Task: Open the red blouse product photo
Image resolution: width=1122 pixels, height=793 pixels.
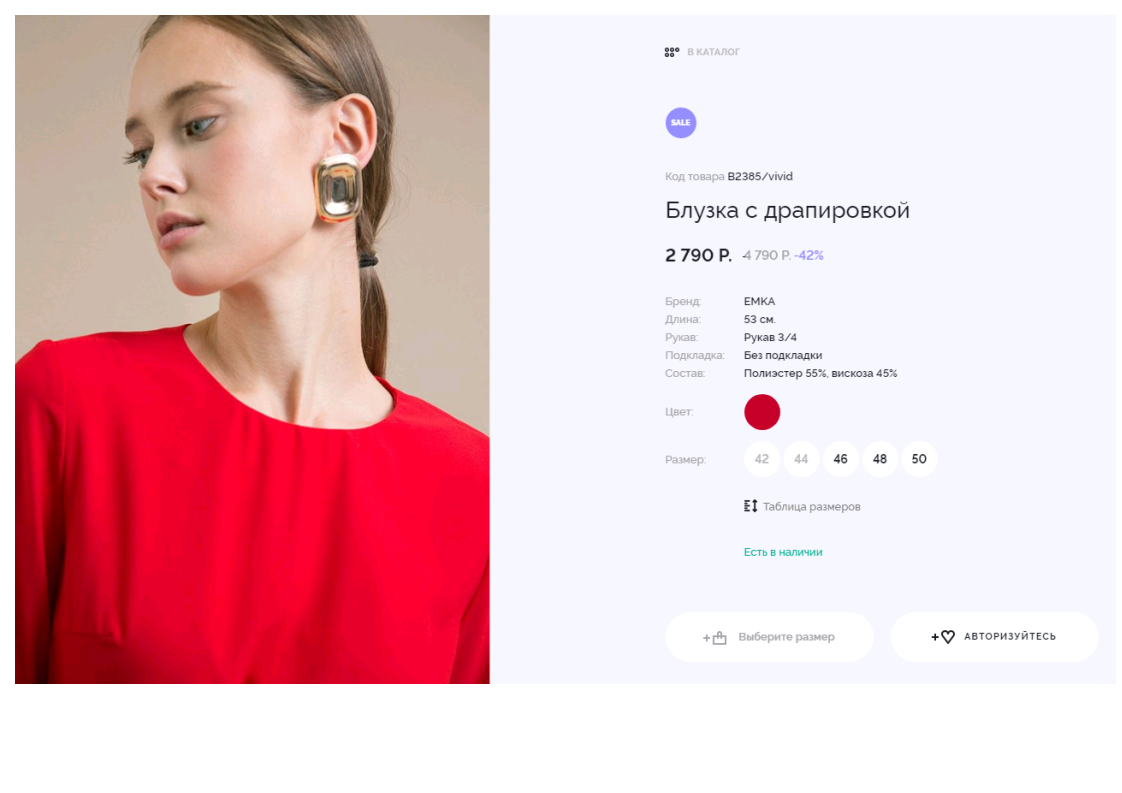Action: (x=252, y=349)
